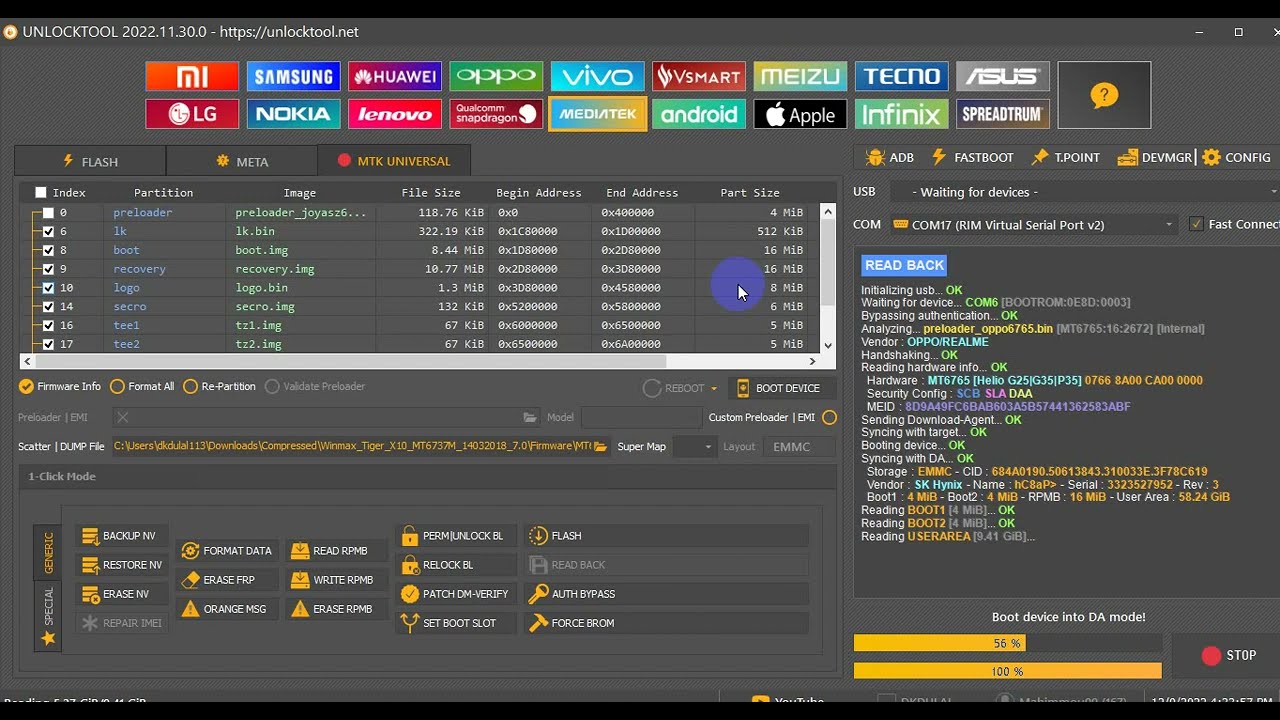Toggle the Fast Connect checkbox
Image resolution: width=1280 pixels, height=720 pixels.
point(1196,224)
